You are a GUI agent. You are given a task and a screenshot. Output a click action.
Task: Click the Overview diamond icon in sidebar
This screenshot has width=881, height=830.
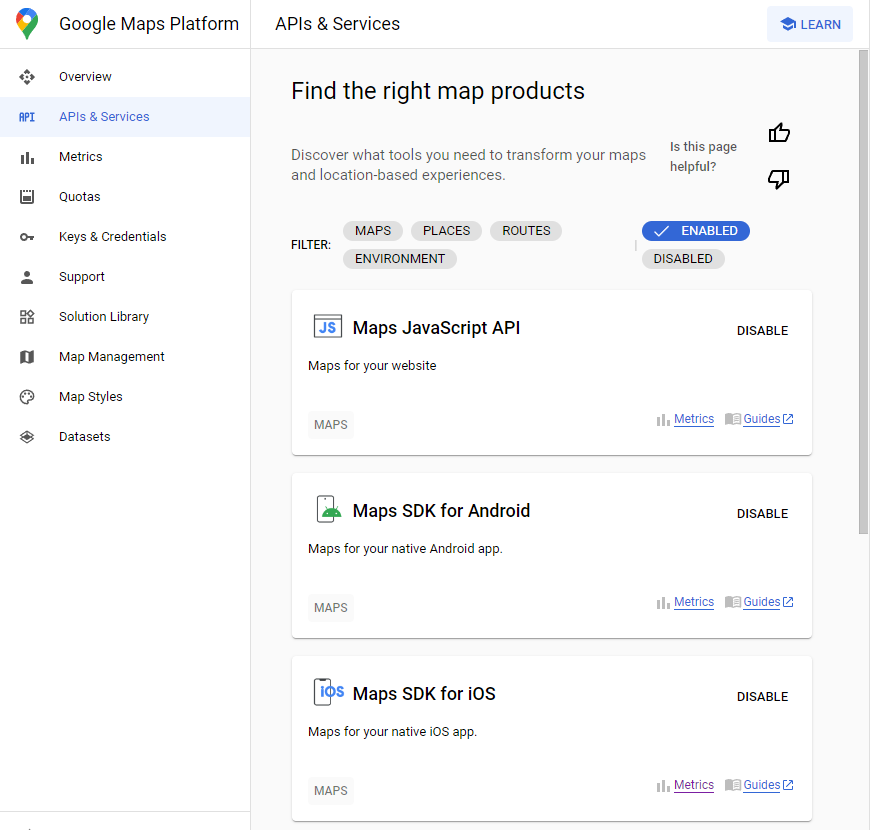[x=27, y=77]
